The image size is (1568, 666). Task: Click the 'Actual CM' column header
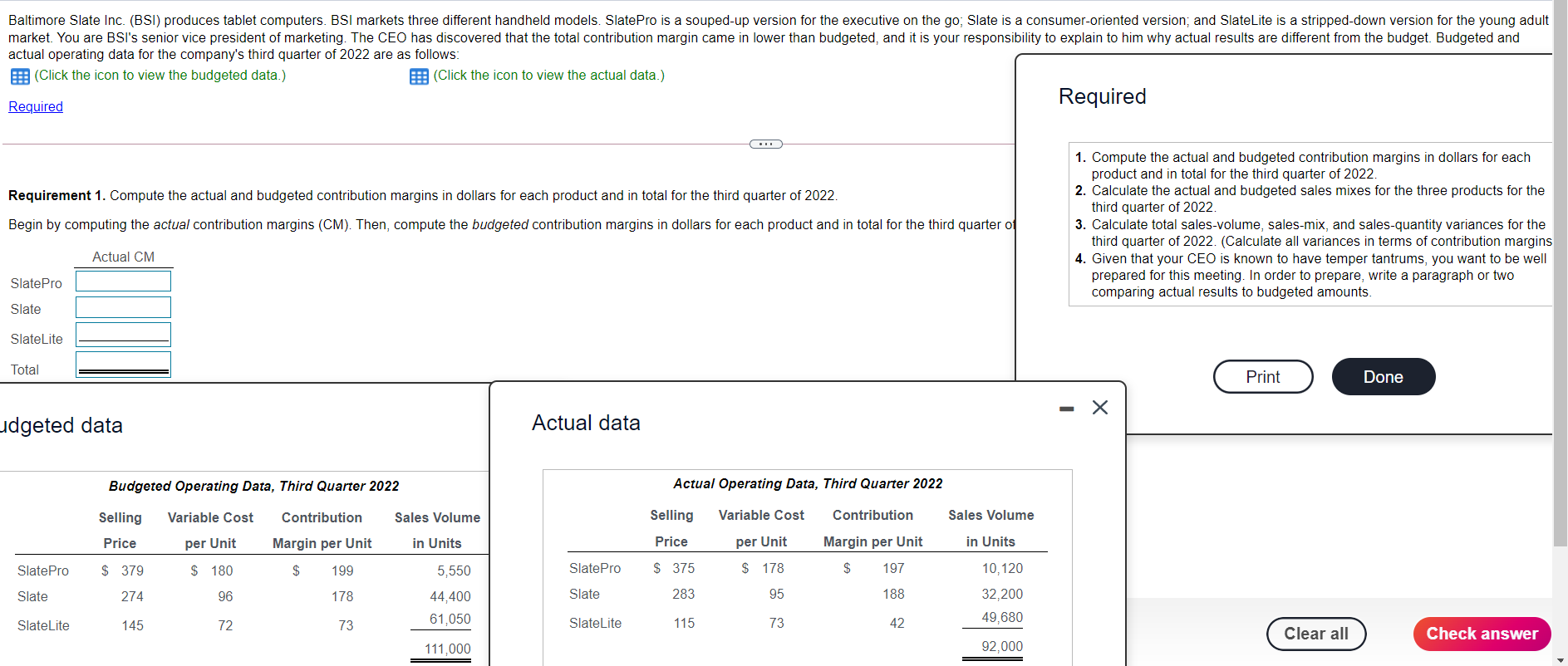[123, 257]
